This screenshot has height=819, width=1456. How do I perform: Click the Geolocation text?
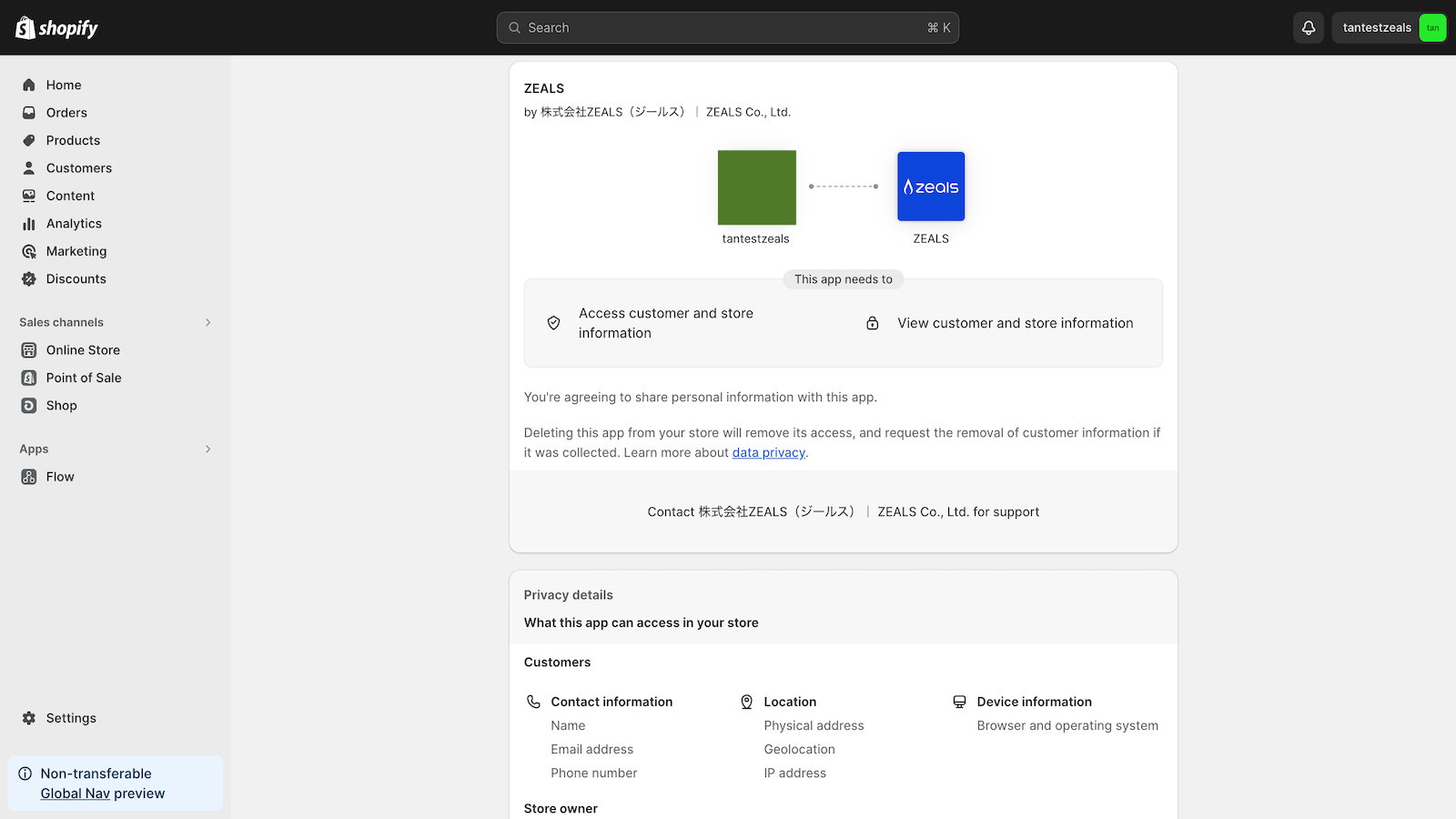pyautogui.click(x=800, y=749)
